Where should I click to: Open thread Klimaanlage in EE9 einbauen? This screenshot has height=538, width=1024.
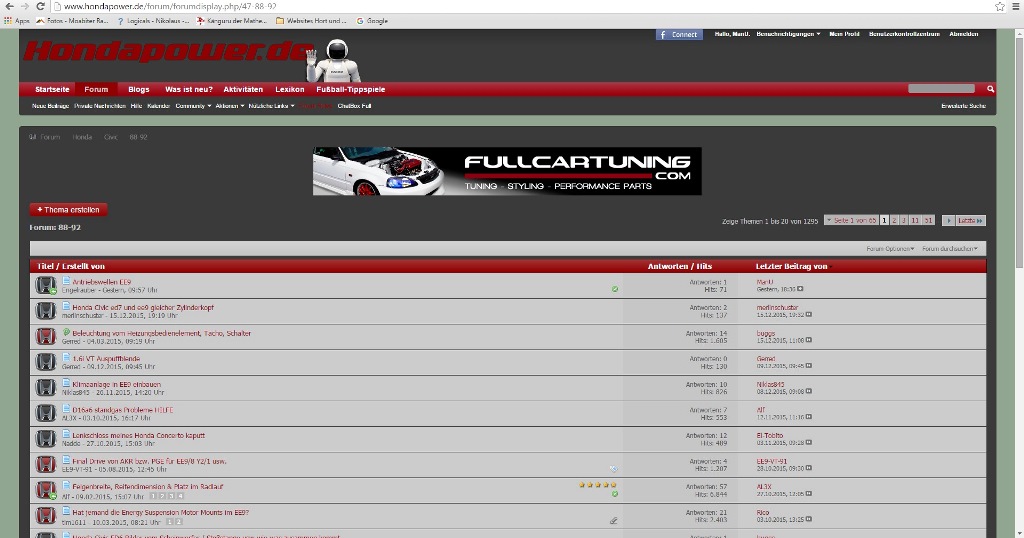116,384
